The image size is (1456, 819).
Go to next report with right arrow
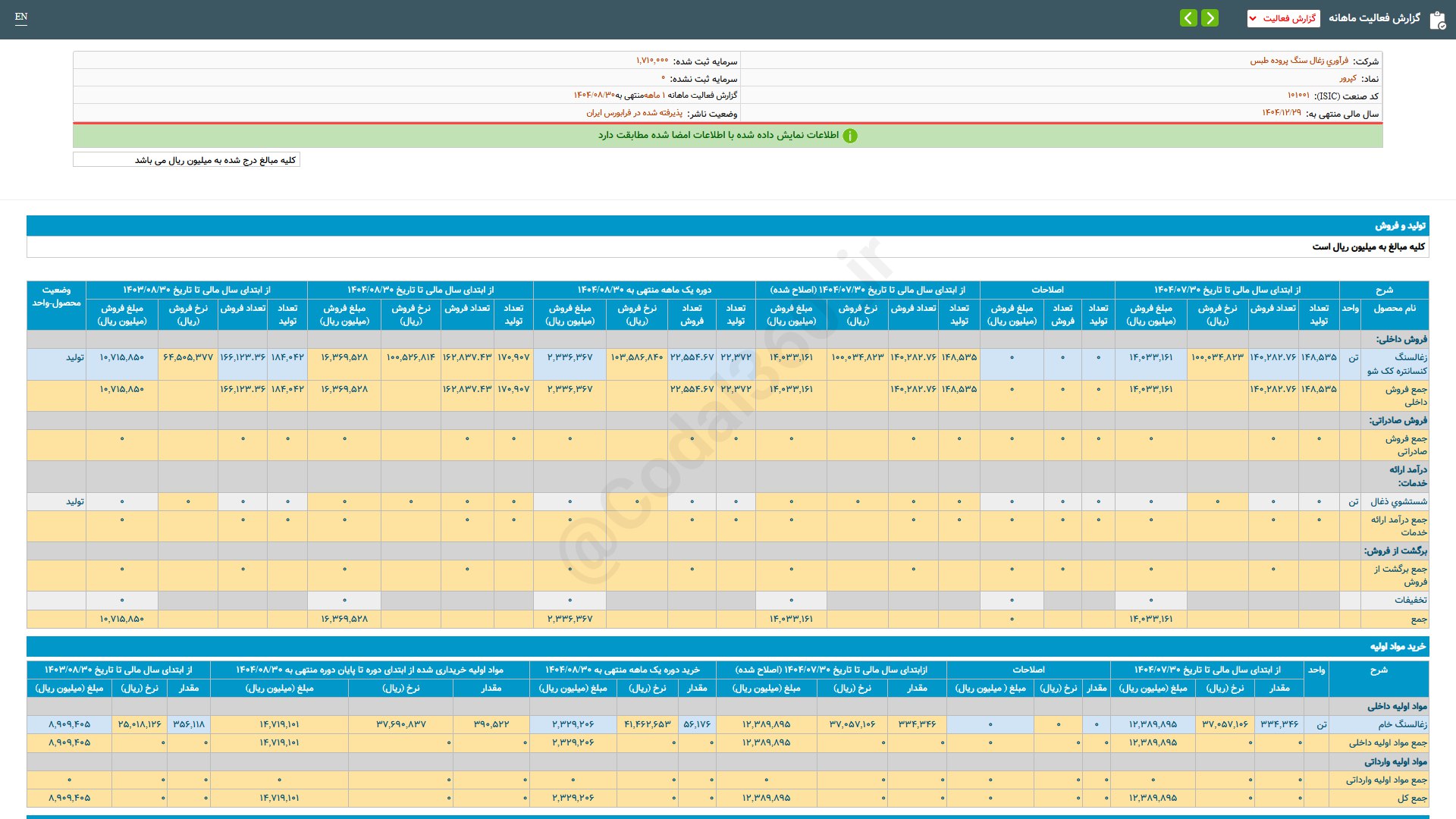[x=1210, y=17]
